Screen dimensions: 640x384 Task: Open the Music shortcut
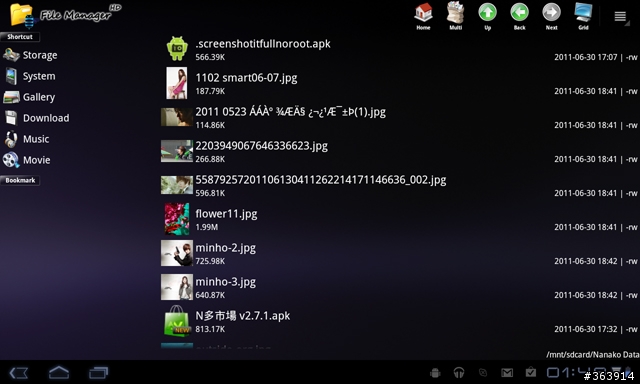(27, 139)
